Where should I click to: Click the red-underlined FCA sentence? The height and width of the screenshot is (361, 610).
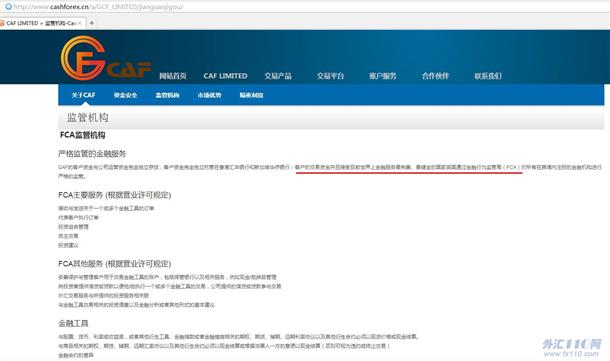point(408,167)
